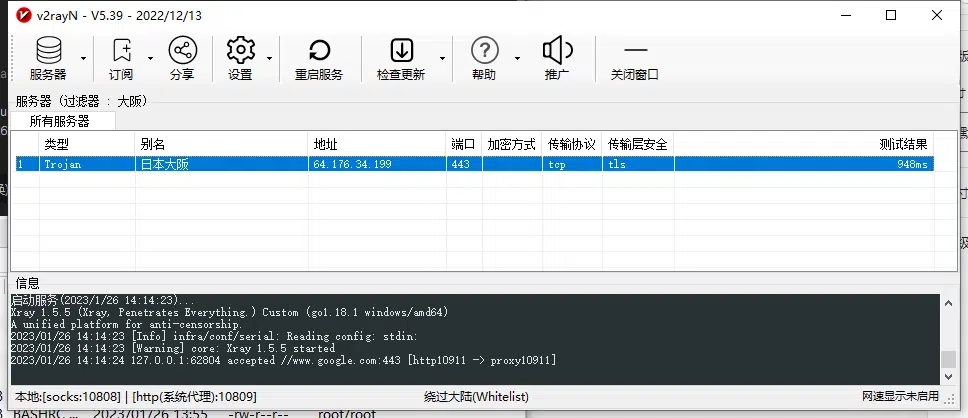Click the 分享 share icon

(x=182, y=51)
